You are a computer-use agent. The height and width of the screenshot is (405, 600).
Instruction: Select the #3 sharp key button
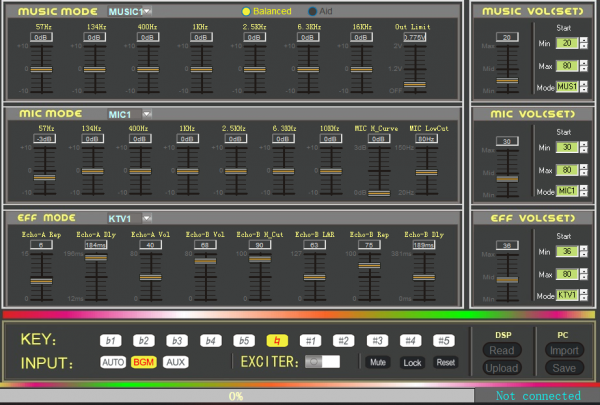coord(376,340)
